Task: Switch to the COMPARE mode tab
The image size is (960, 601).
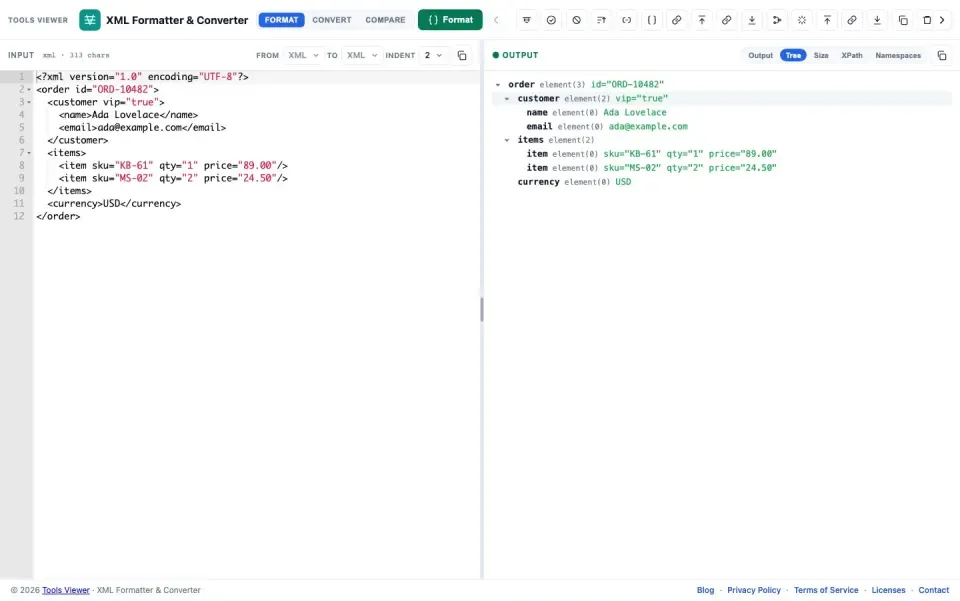Action: (385, 20)
